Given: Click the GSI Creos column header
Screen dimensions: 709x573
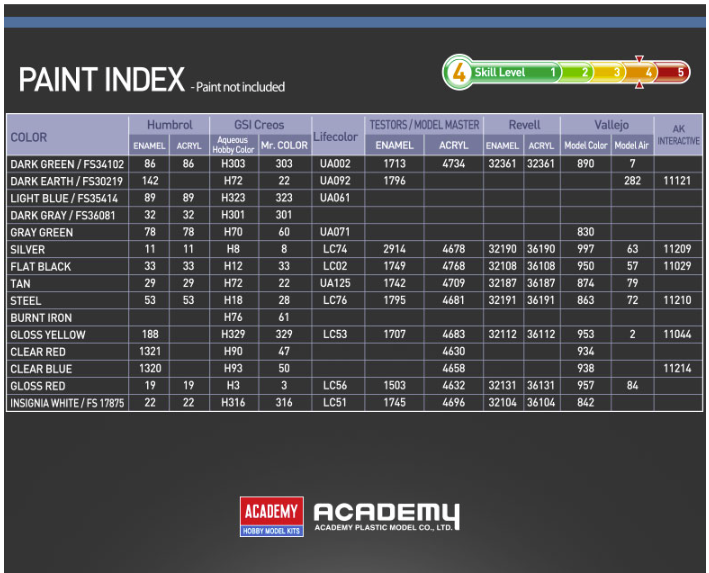Looking at the screenshot, I should click(x=259, y=125).
